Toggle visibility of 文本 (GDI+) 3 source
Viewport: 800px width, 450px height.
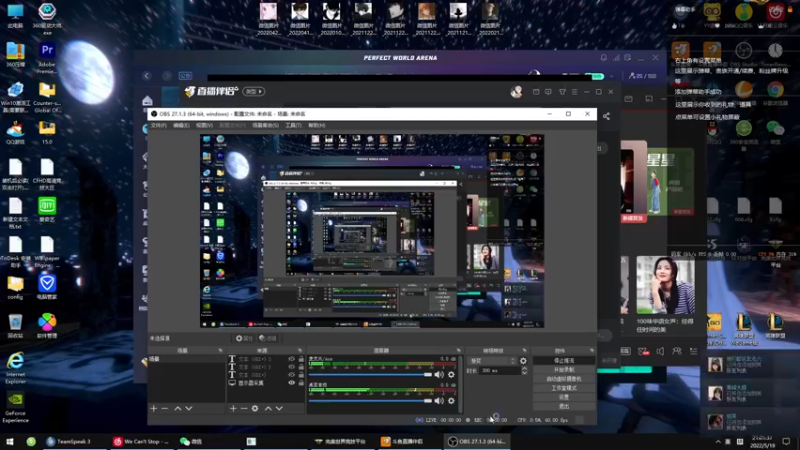coord(291,359)
